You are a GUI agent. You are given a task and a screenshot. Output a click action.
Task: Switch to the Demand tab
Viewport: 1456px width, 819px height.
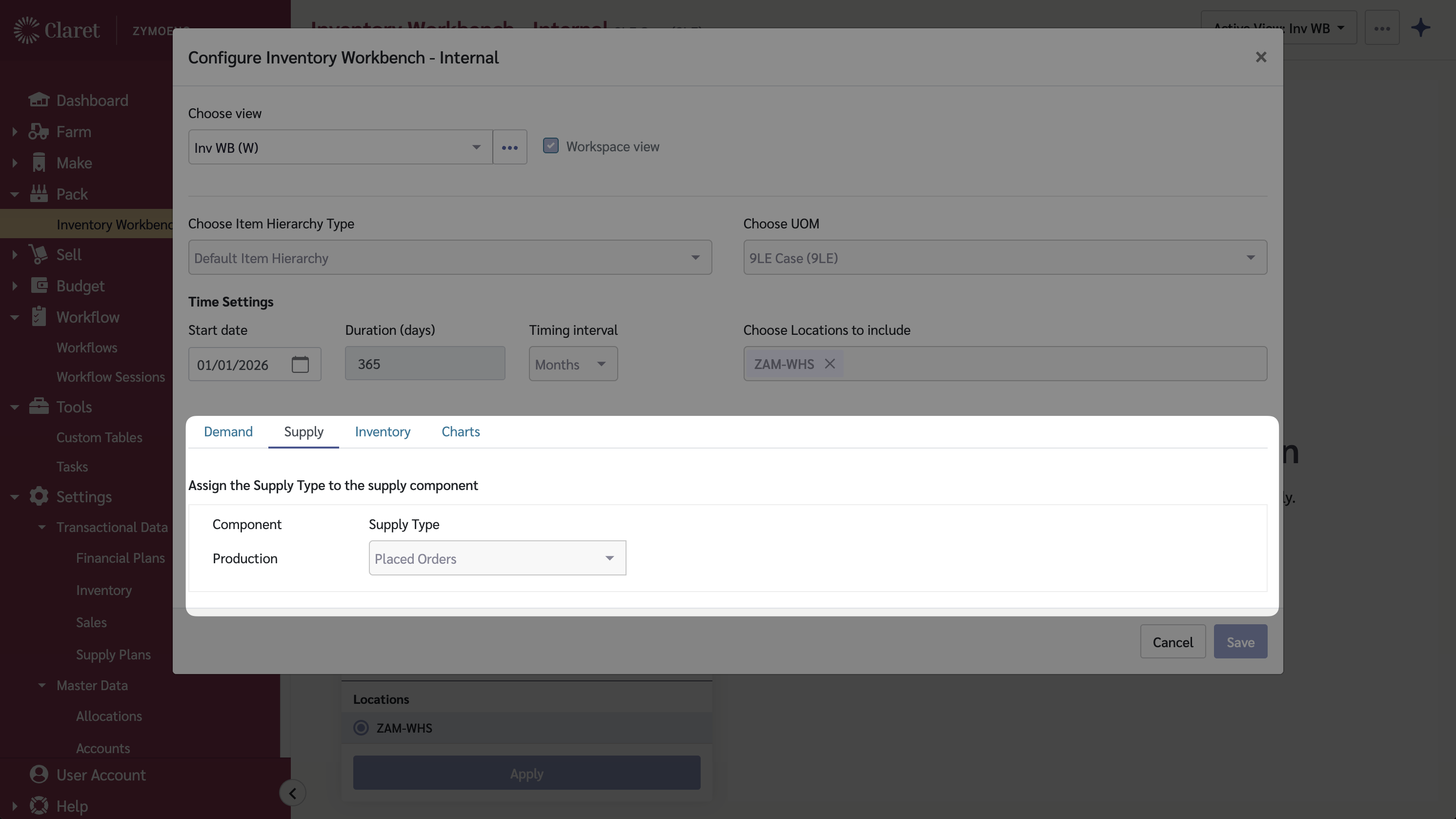228,431
